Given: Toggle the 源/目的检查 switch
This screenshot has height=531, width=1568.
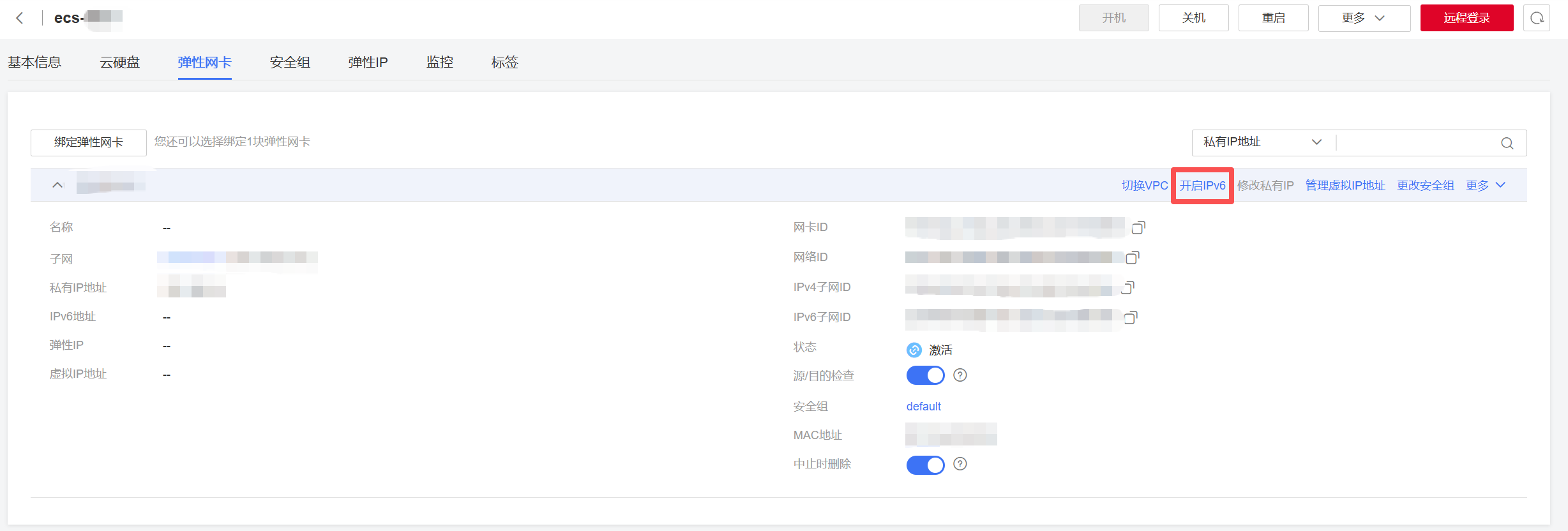Looking at the screenshot, I should point(925,375).
